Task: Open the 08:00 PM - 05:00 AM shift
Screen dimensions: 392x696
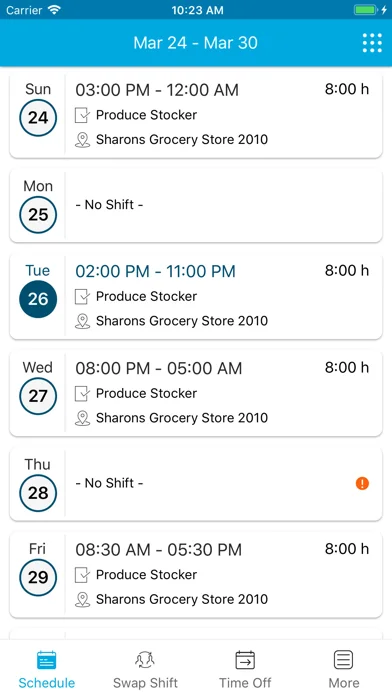Action: pos(196,394)
